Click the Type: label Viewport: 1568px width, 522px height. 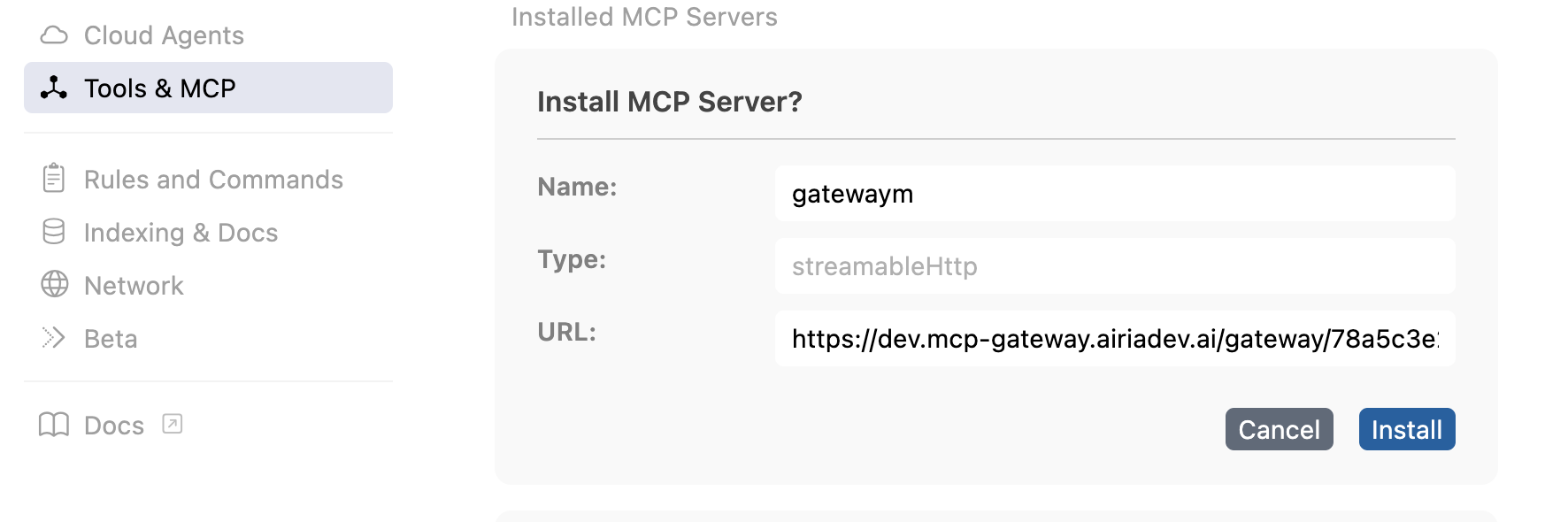click(x=572, y=259)
